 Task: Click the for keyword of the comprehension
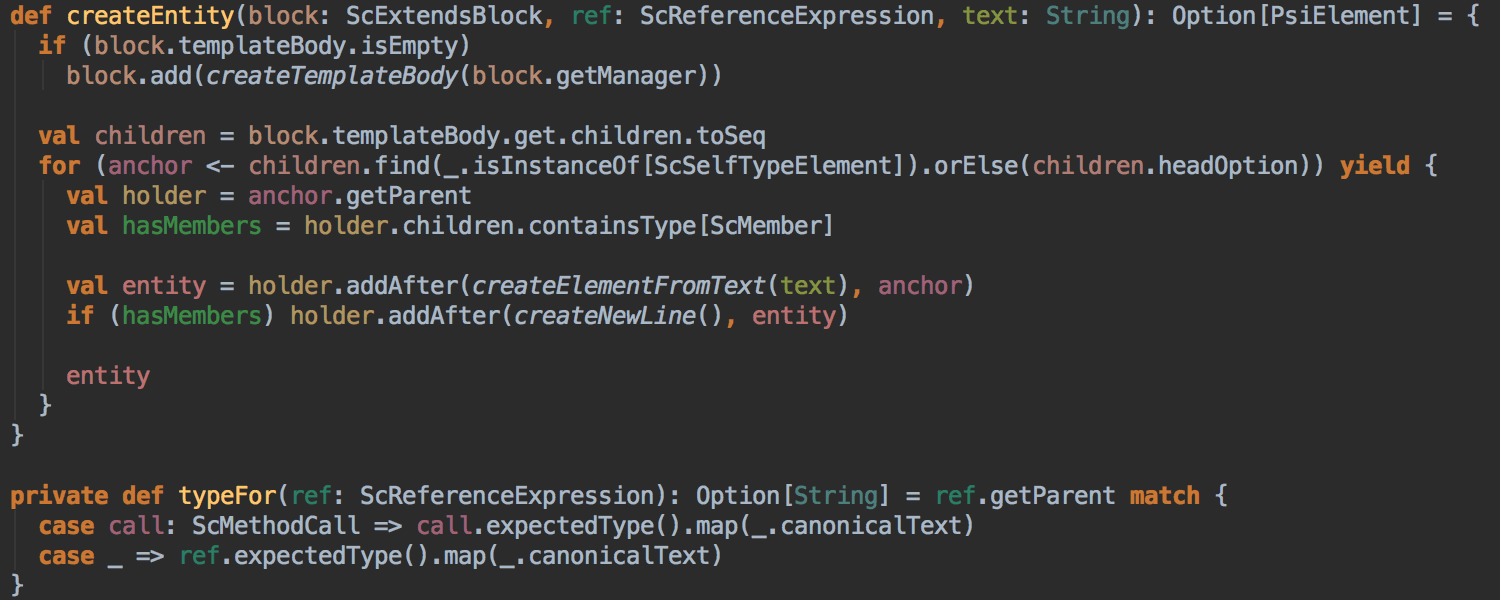pos(60,166)
